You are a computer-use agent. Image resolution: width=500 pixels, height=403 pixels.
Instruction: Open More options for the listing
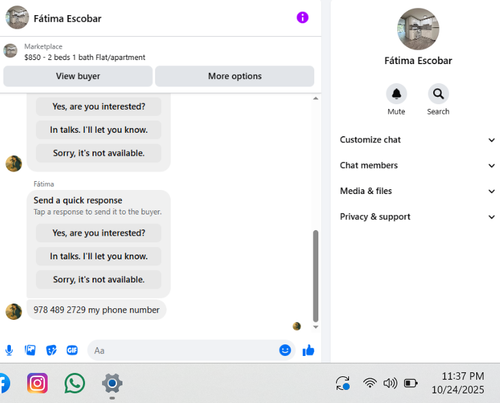click(x=235, y=76)
